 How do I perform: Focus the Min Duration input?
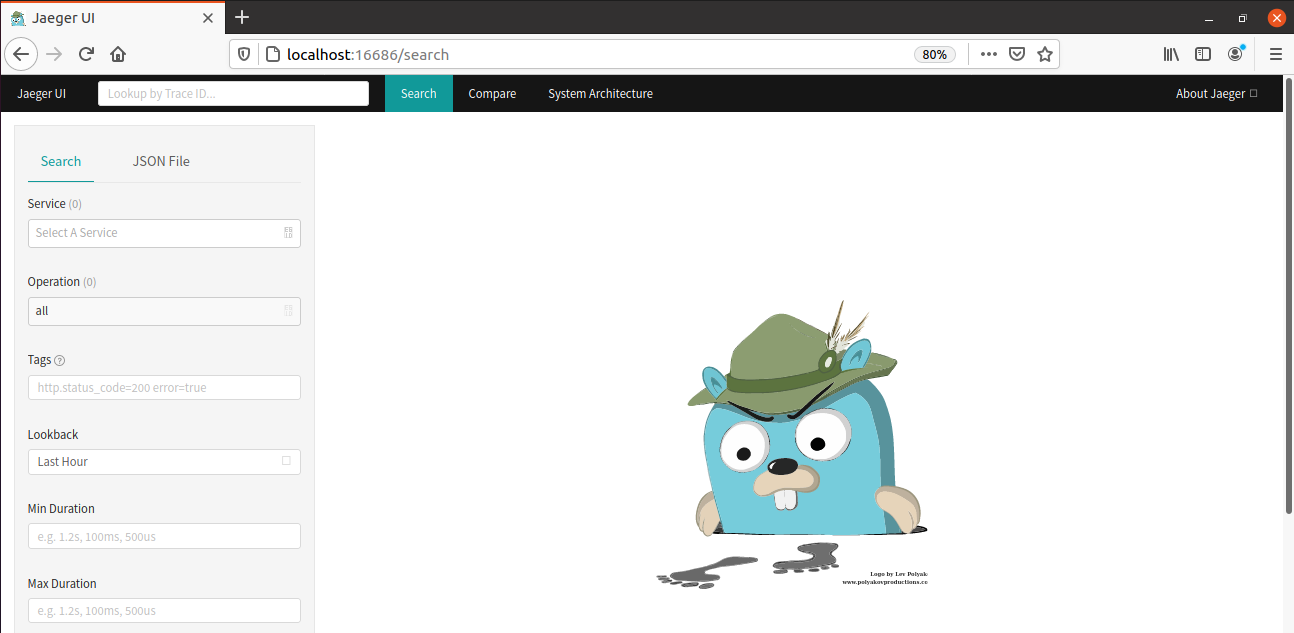click(x=164, y=536)
